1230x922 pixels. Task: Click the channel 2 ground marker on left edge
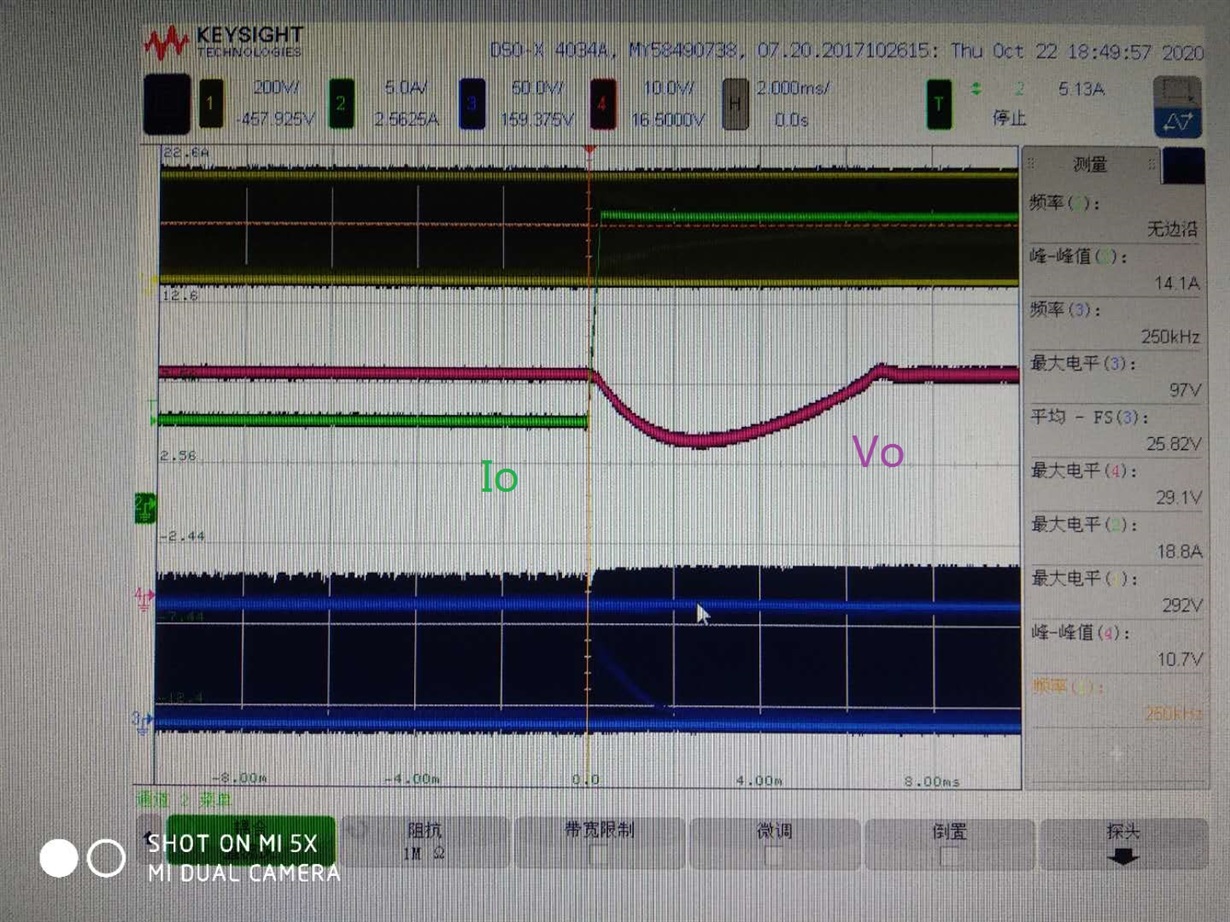tap(144, 510)
